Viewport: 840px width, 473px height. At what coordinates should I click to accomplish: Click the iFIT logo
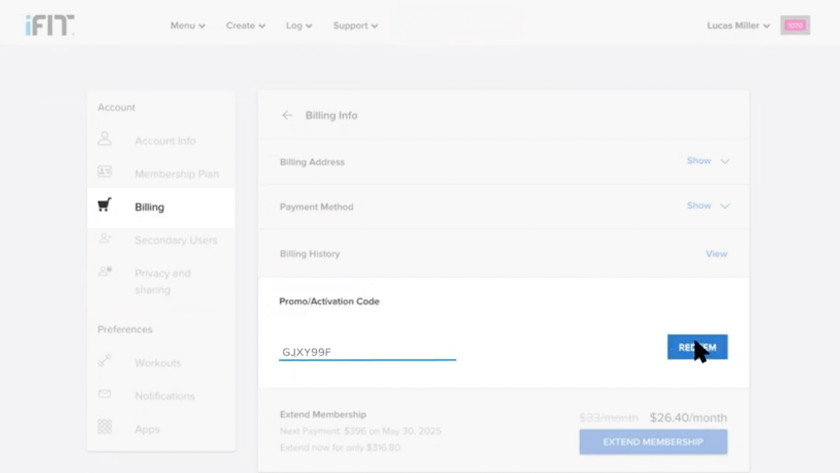pos(49,26)
